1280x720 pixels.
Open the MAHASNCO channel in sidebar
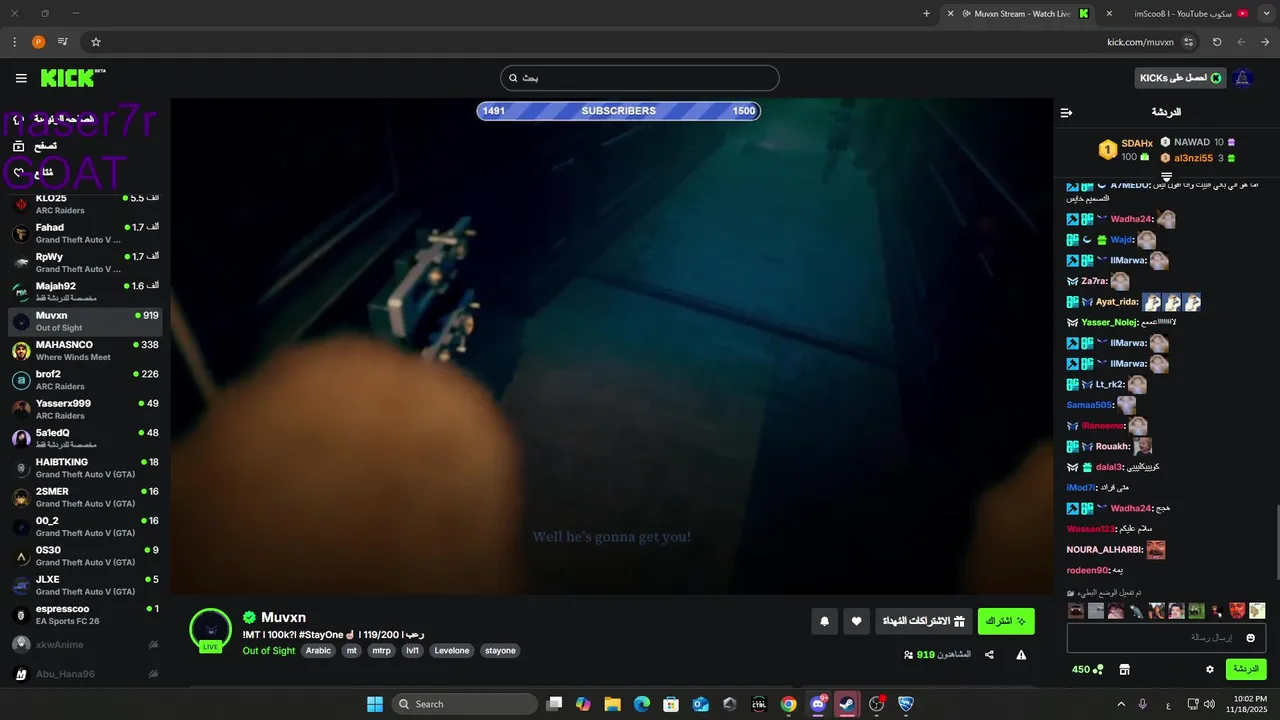(85, 351)
